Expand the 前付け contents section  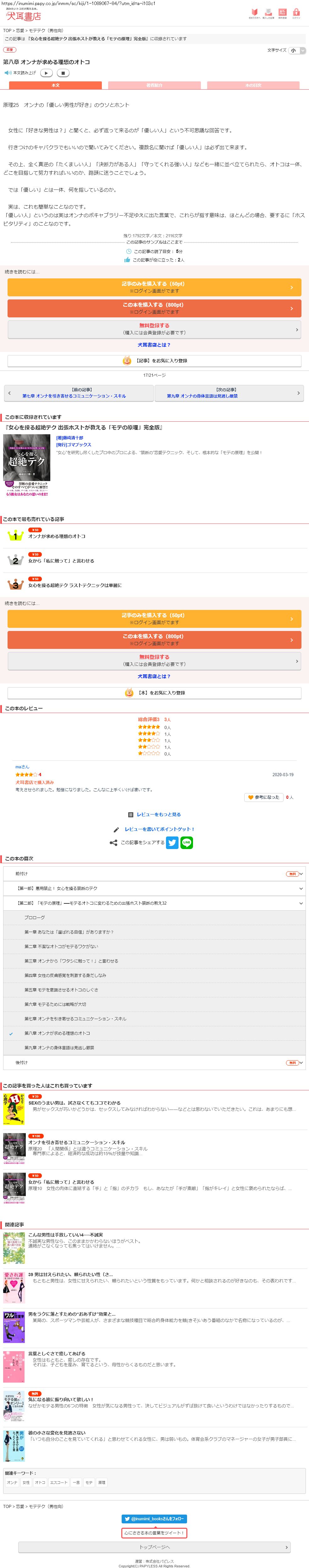(154, 874)
